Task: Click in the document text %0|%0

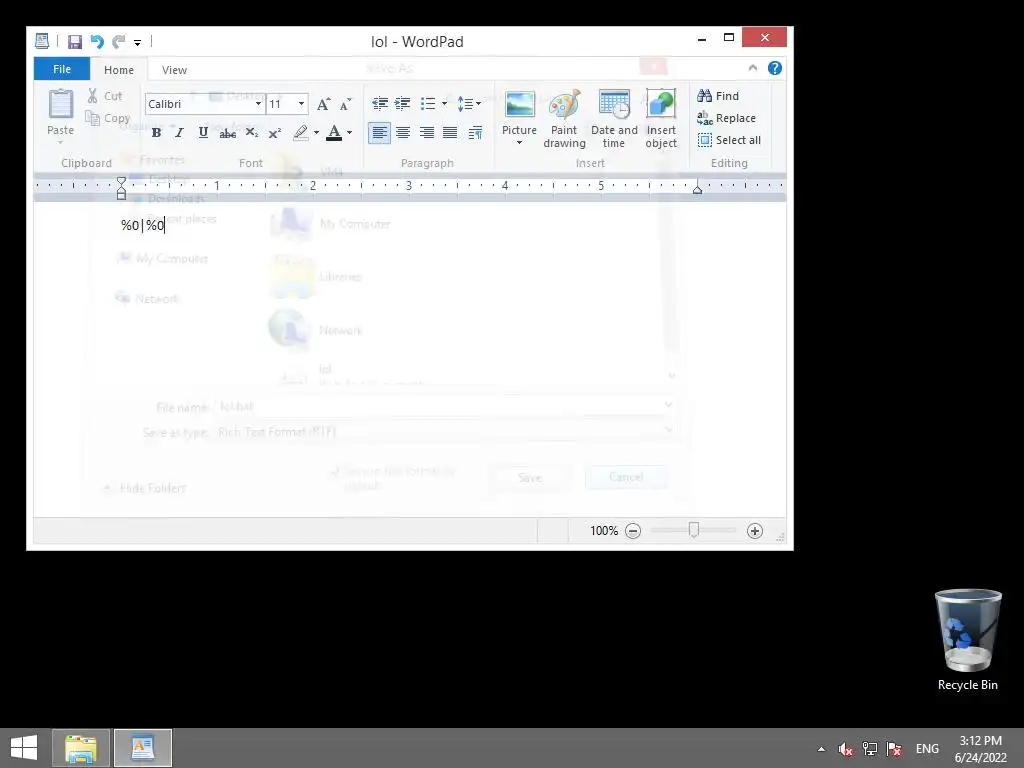Action: point(142,225)
